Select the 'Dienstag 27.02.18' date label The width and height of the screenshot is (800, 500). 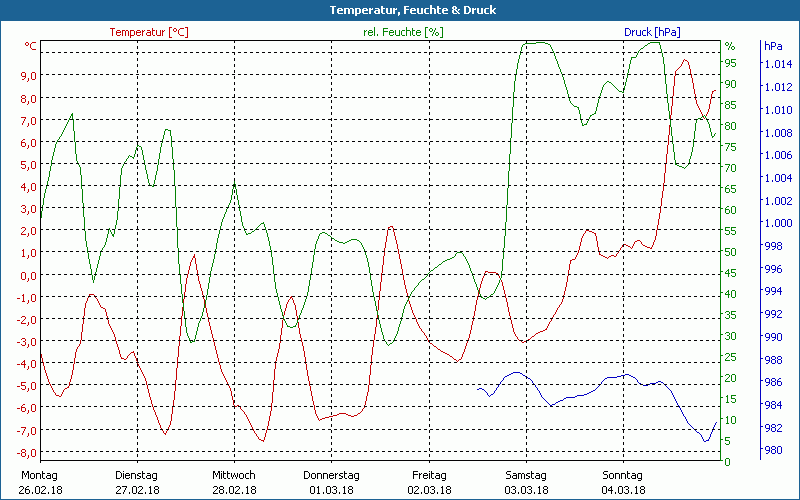coord(137,482)
